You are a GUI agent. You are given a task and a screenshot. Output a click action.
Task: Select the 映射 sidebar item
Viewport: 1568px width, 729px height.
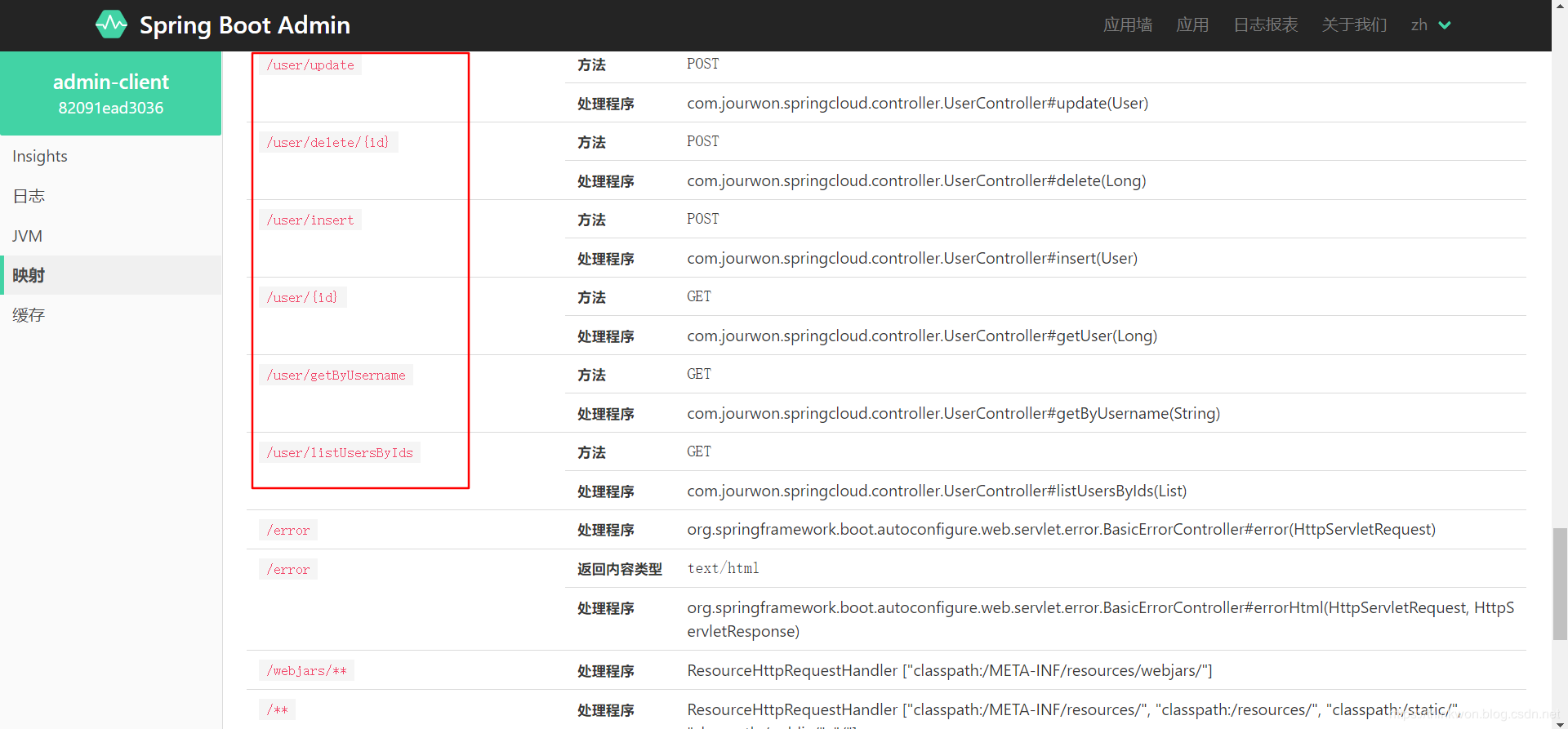[x=29, y=275]
